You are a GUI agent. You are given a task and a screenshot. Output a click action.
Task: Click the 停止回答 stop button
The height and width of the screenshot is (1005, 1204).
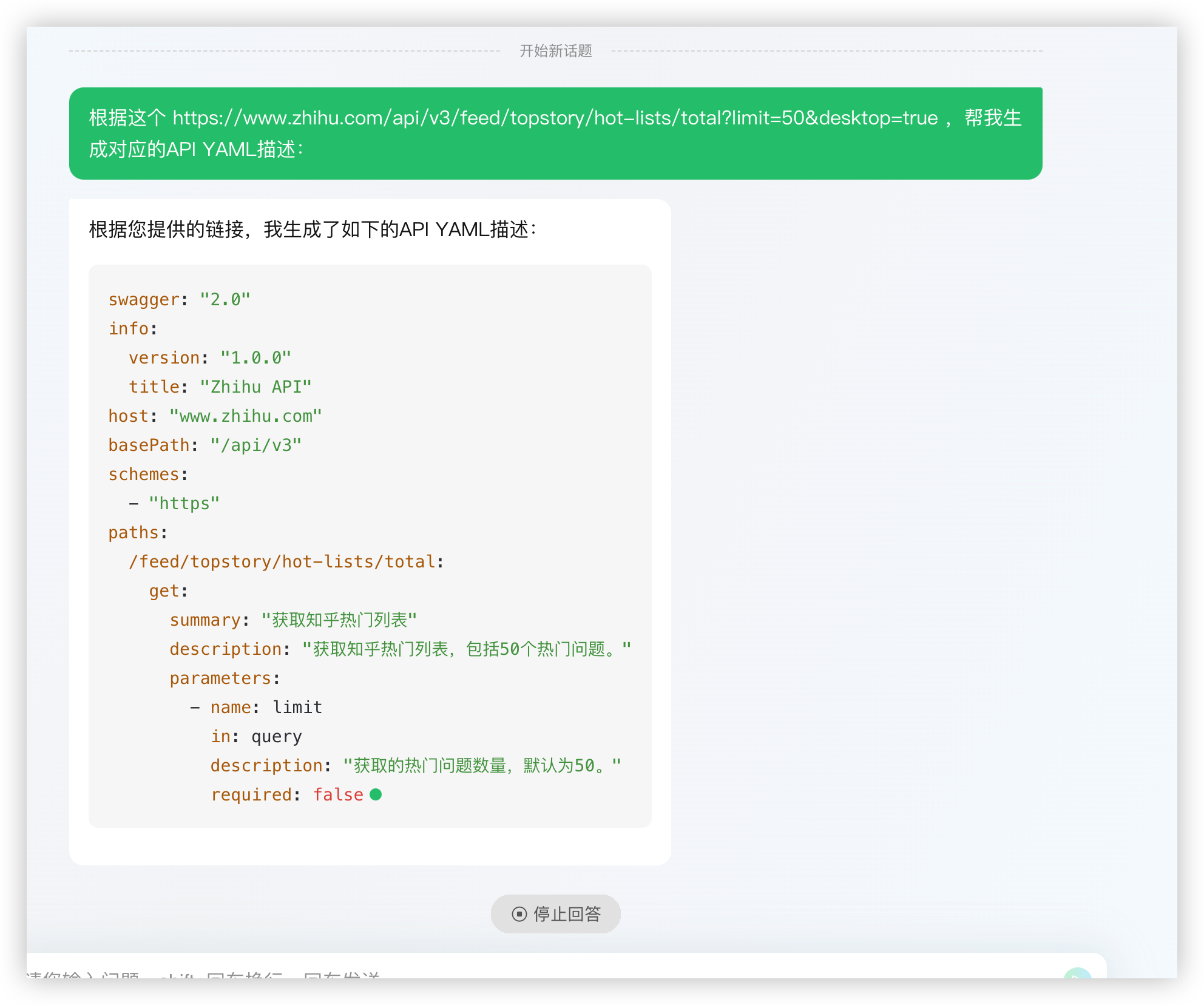(x=555, y=913)
